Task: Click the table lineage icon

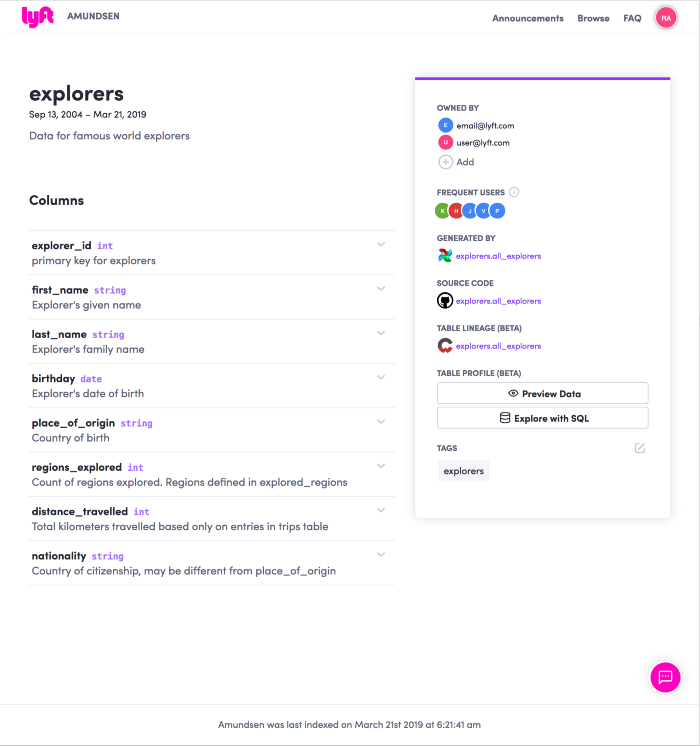Action: click(x=445, y=346)
